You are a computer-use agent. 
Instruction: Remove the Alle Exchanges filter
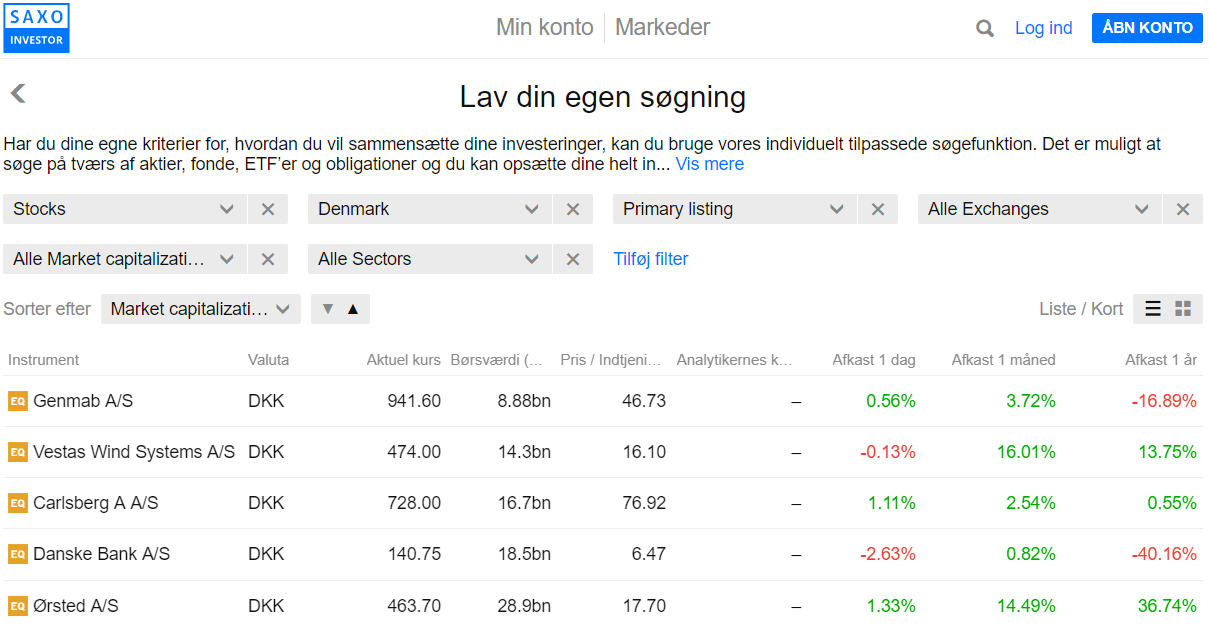(x=1183, y=209)
